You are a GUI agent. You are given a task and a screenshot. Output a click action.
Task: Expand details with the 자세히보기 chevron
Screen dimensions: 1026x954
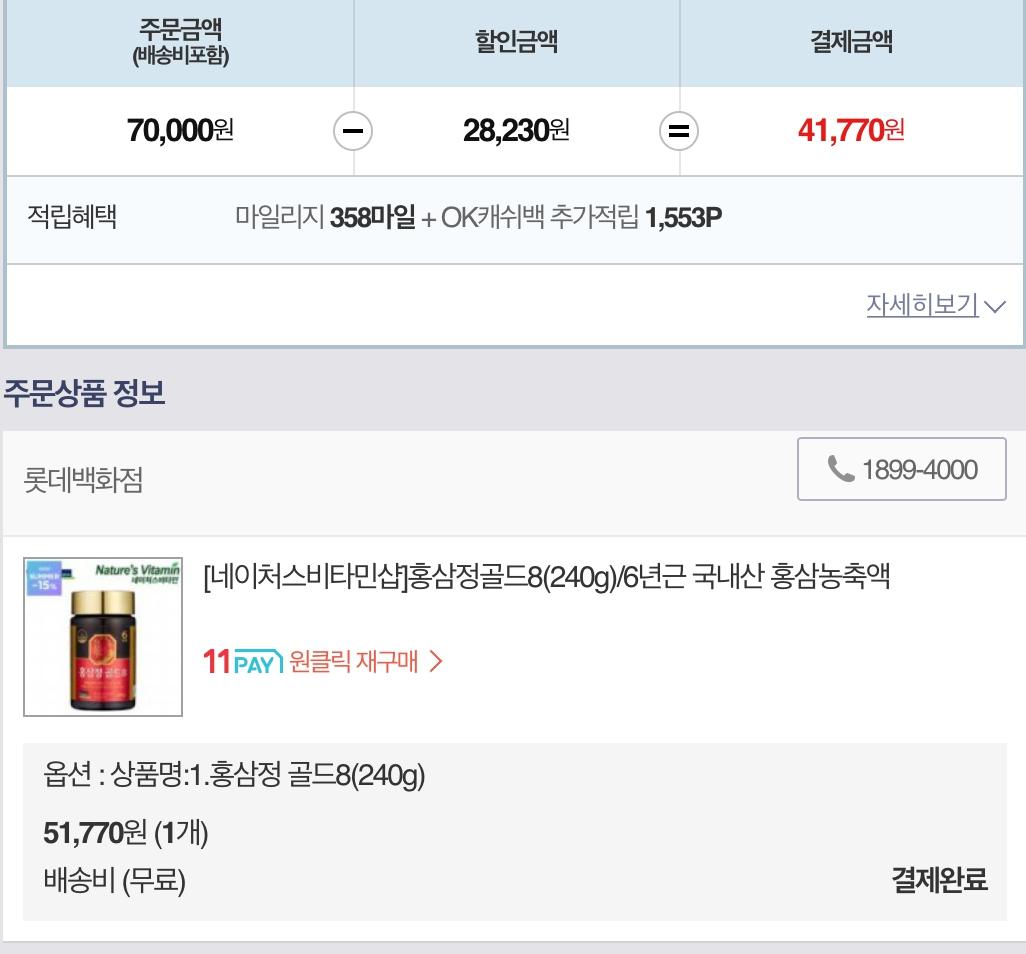(x=994, y=306)
